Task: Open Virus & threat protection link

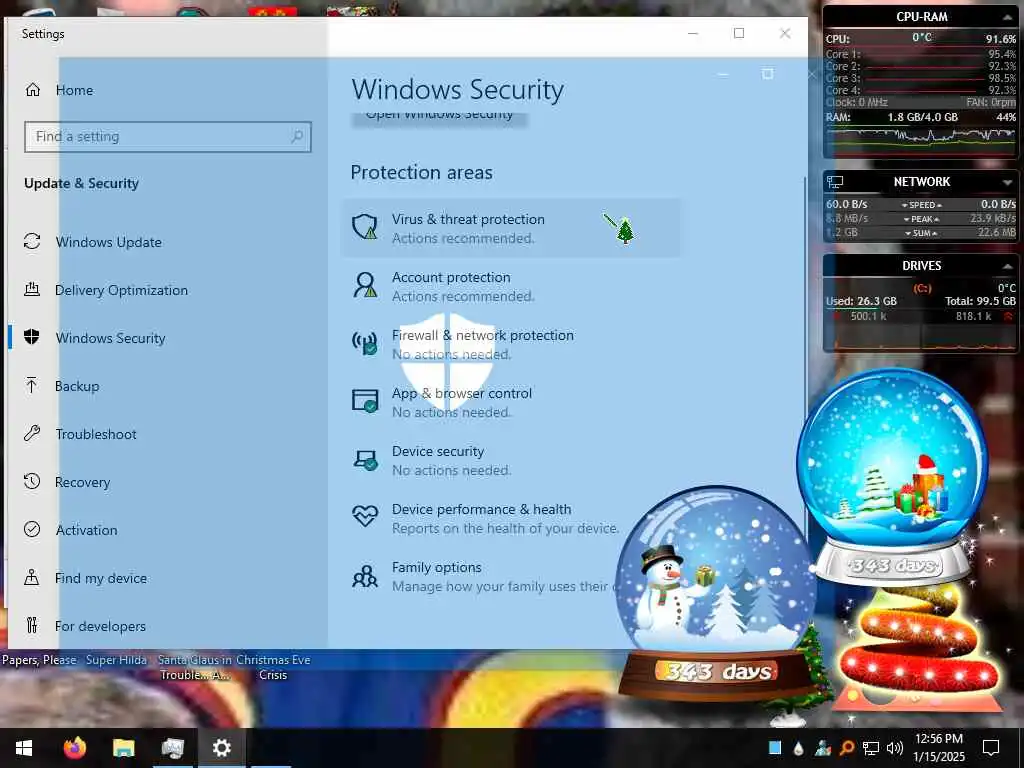Action: coord(468,219)
